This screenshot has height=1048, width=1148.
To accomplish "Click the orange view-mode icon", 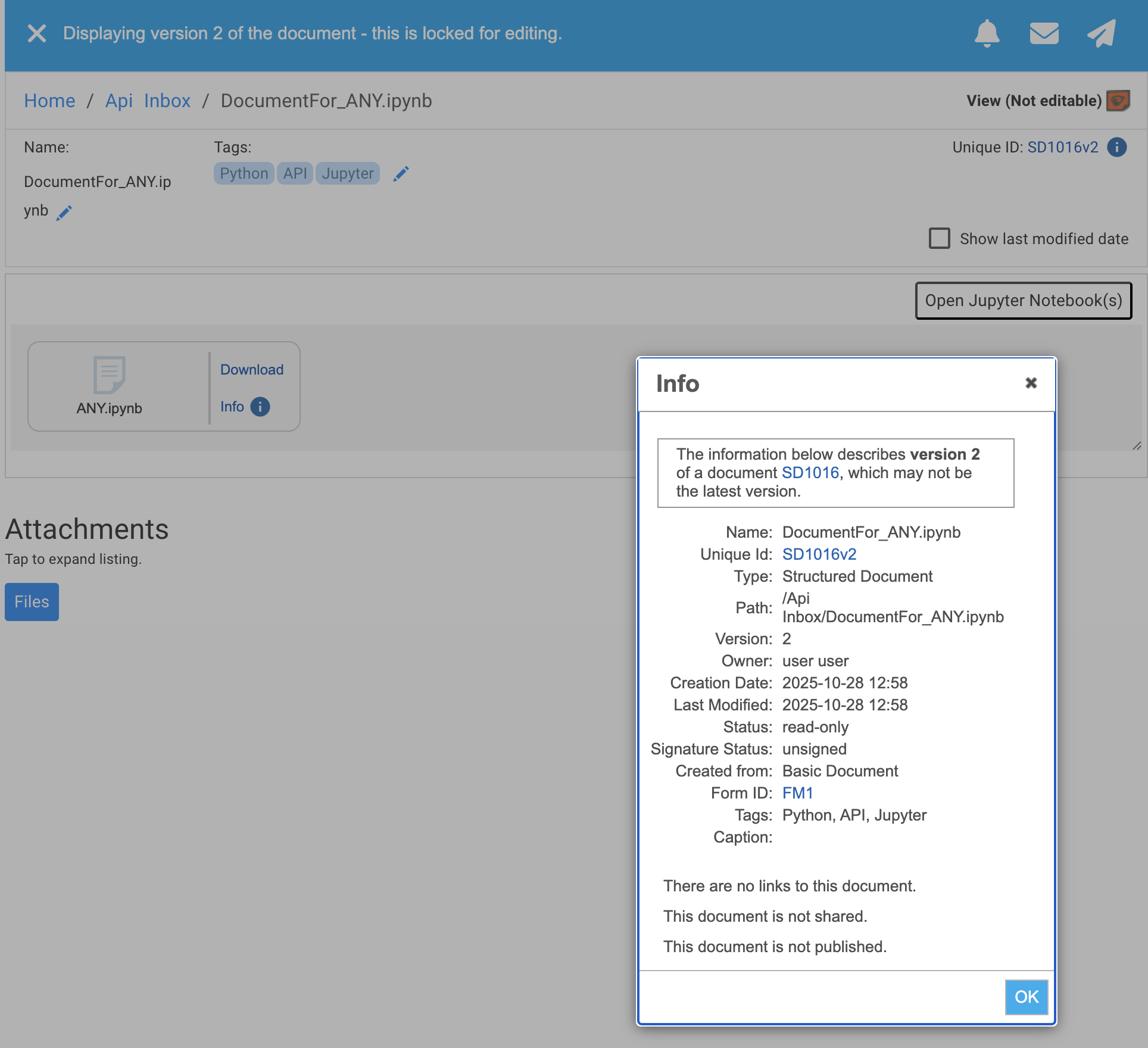I will coord(1118,101).
